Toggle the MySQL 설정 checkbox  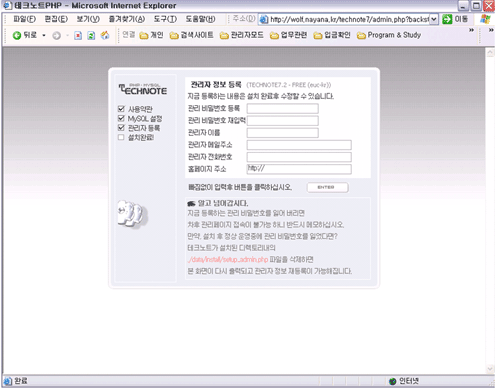point(121,118)
